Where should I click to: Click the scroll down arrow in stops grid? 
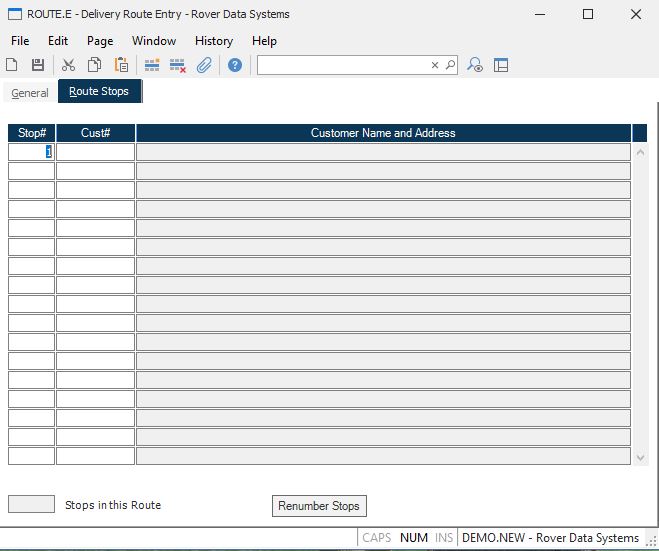tap(640, 457)
